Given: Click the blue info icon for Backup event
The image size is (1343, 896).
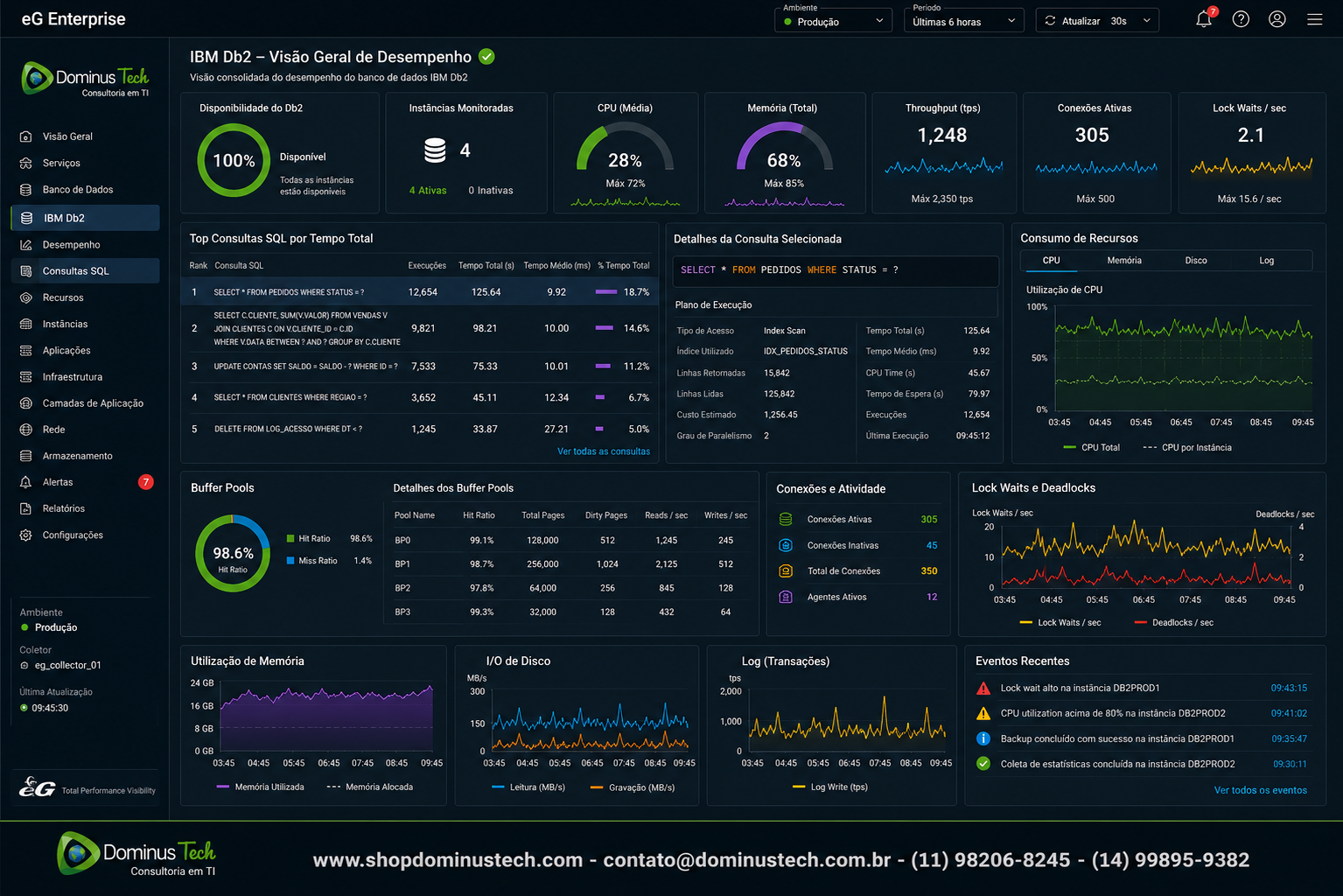Looking at the screenshot, I should [983, 738].
